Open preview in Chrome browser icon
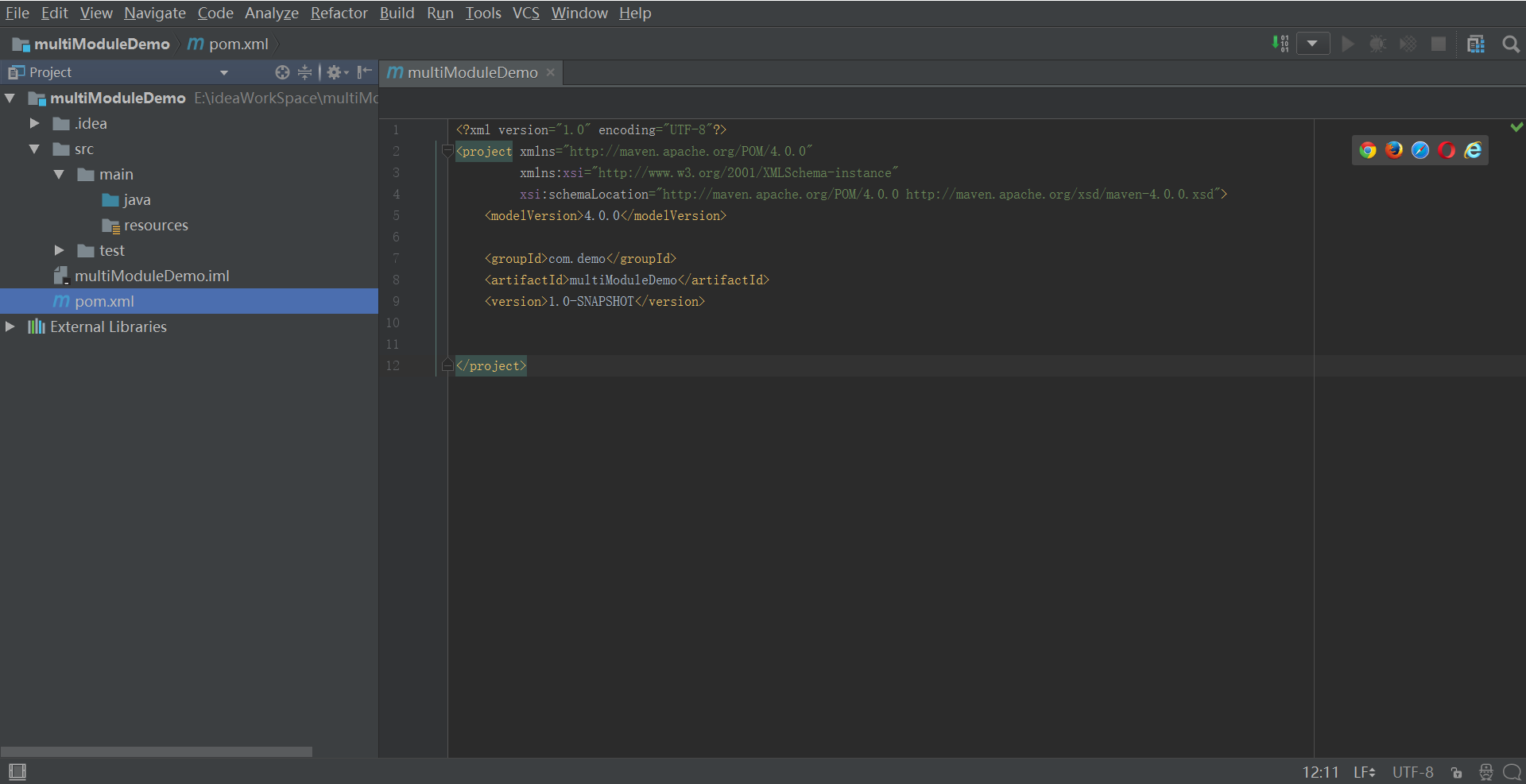The image size is (1526, 784). pos(1367,150)
